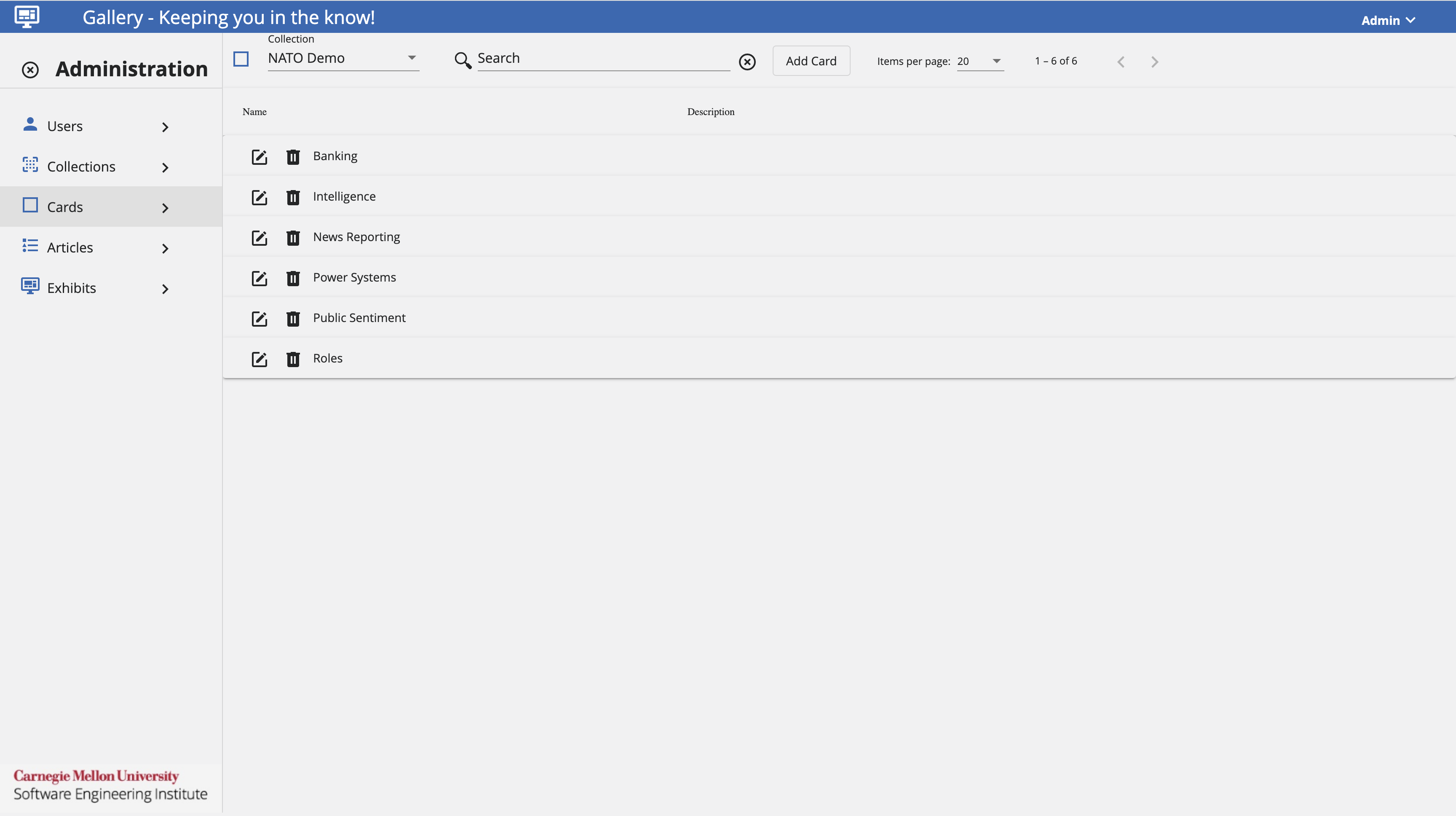Image resolution: width=1456 pixels, height=816 pixels.
Task: Click the edit icon for Banking card
Action: tap(259, 156)
